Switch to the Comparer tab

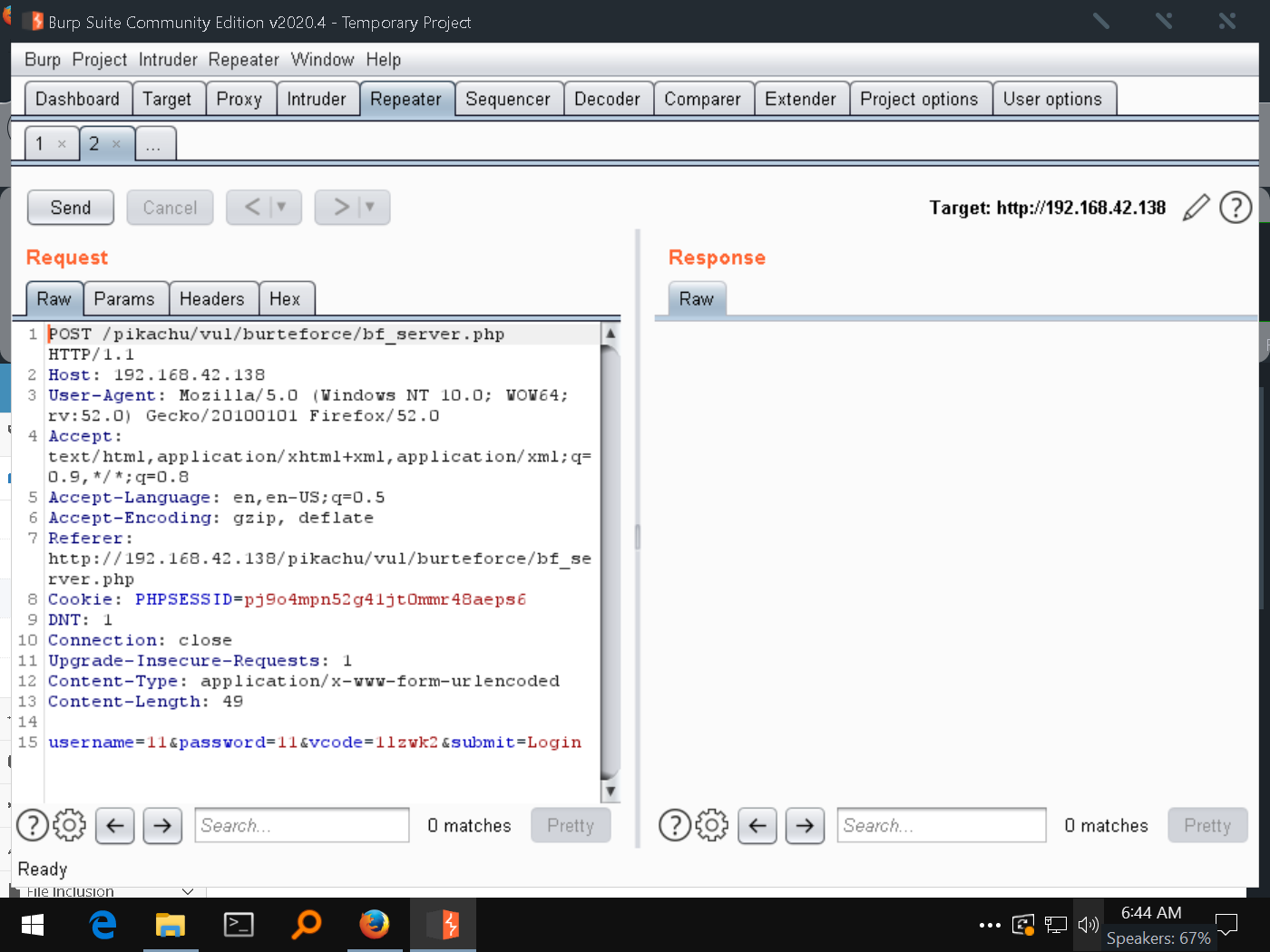point(702,99)
